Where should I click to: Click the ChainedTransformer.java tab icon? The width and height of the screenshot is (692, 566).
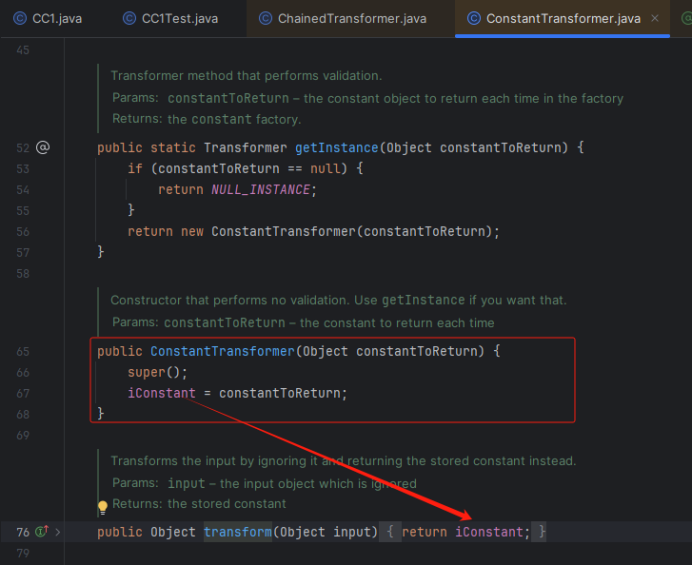(265, 18)
